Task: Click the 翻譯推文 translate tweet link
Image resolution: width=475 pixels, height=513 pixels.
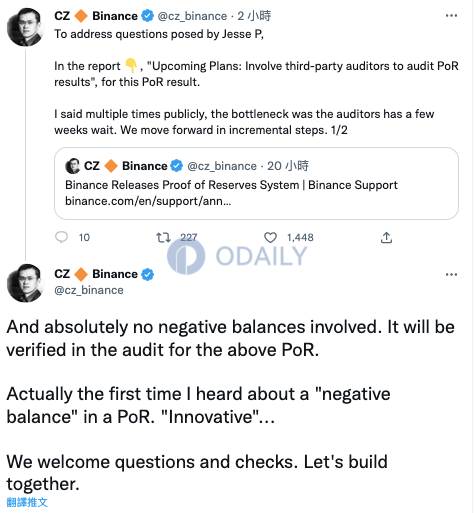Action: (x=27, y=502)
